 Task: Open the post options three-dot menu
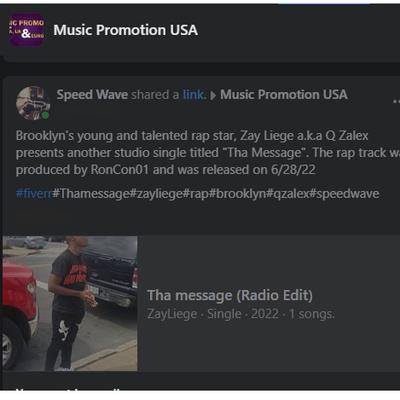396,101
